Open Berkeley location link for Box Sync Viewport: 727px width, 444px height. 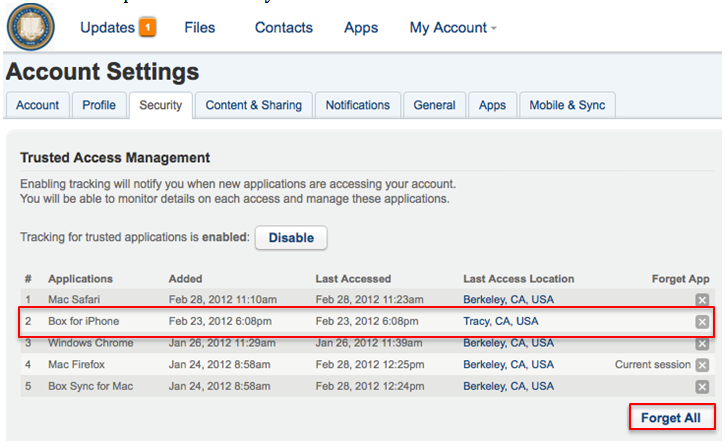[509, 387]
